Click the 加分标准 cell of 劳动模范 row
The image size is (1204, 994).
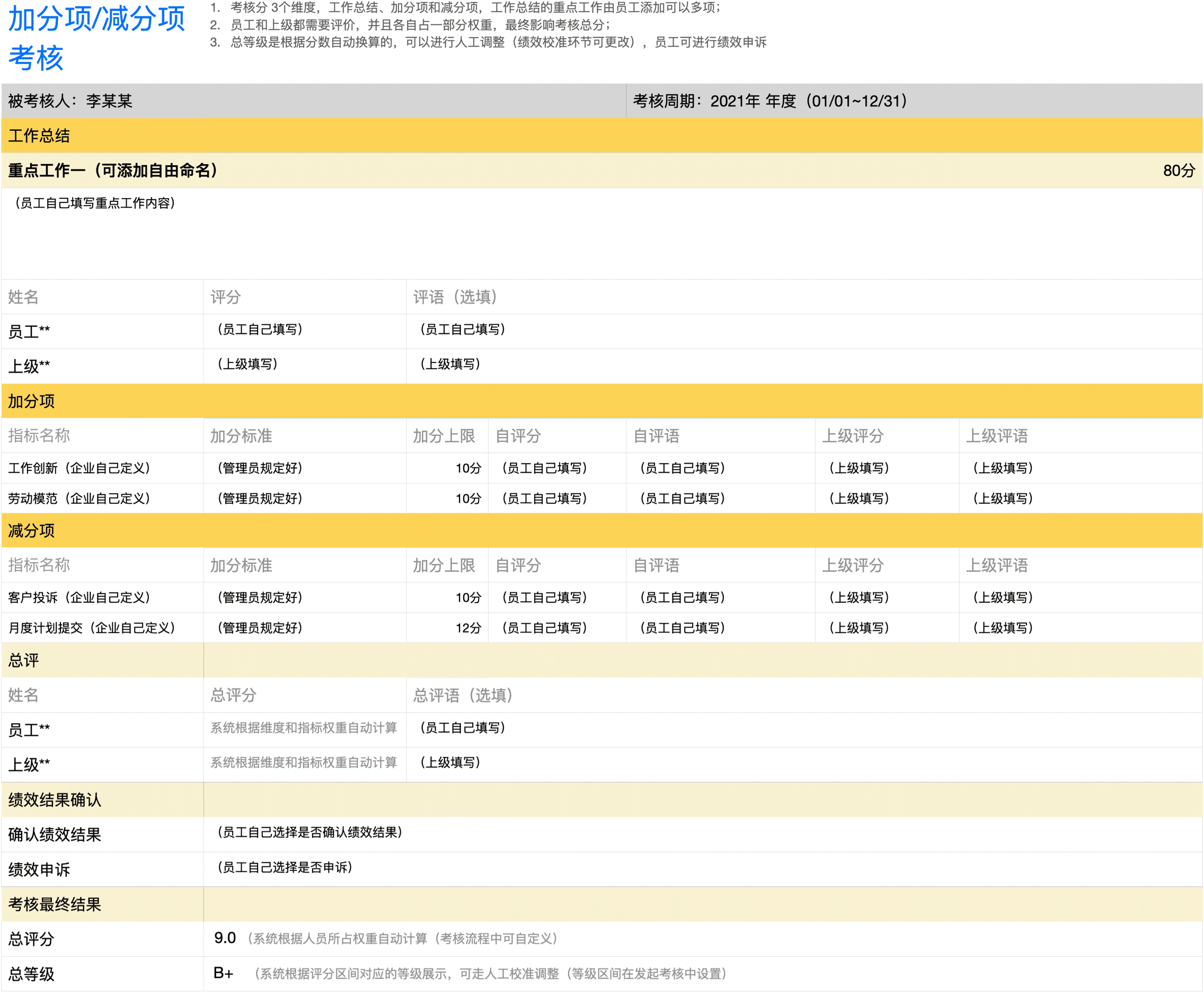[305, 499]
